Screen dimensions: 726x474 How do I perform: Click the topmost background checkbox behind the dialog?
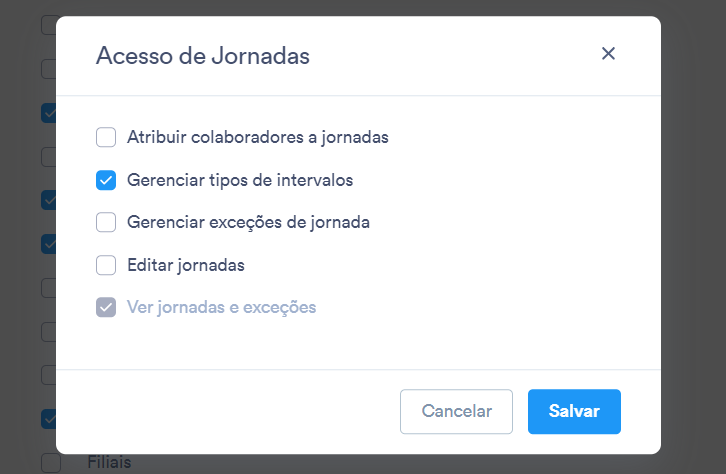49,25
